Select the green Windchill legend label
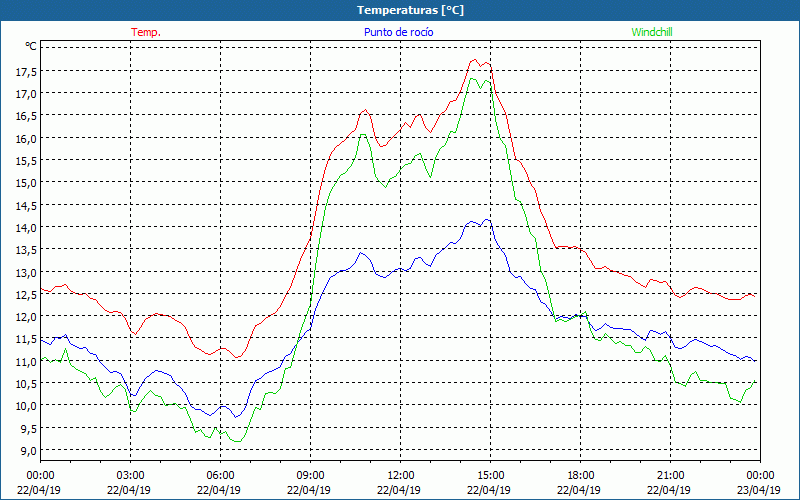 pyautogui.click(x=652, y=32)
